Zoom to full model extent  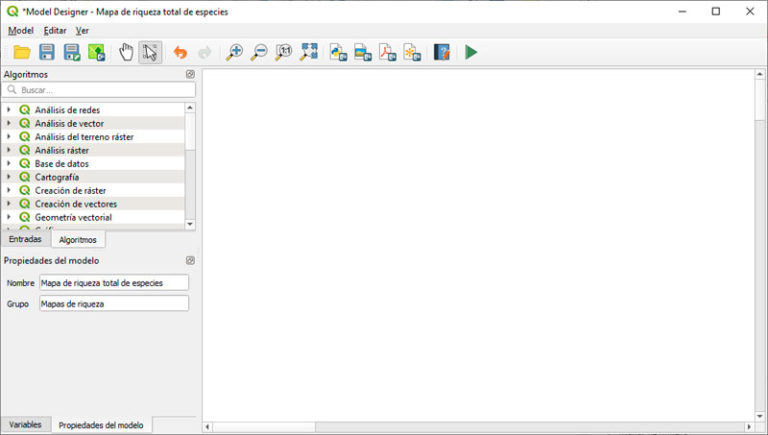pyautogui.click(x=309, y=52)
